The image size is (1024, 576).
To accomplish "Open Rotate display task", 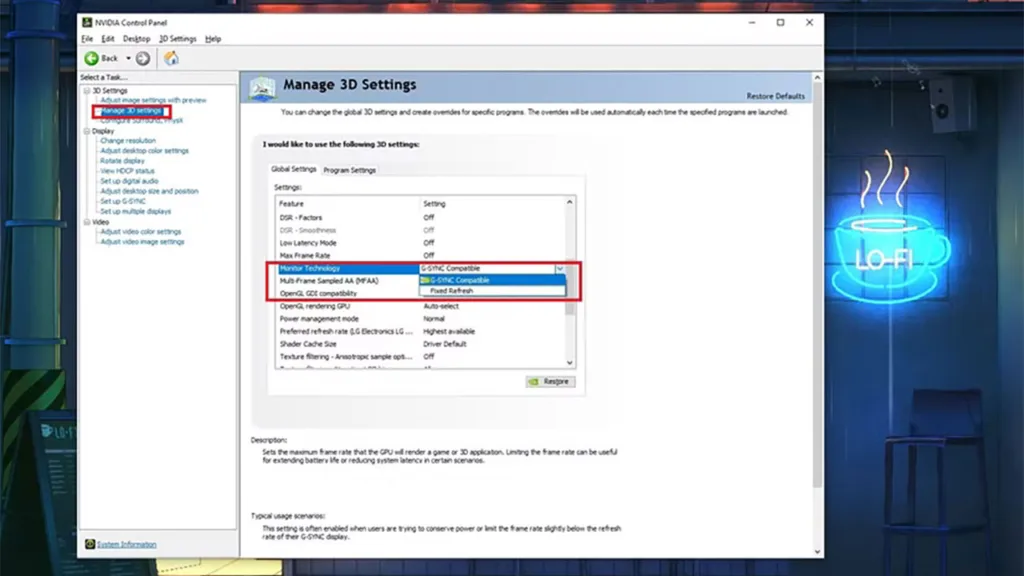I will 122,161.
